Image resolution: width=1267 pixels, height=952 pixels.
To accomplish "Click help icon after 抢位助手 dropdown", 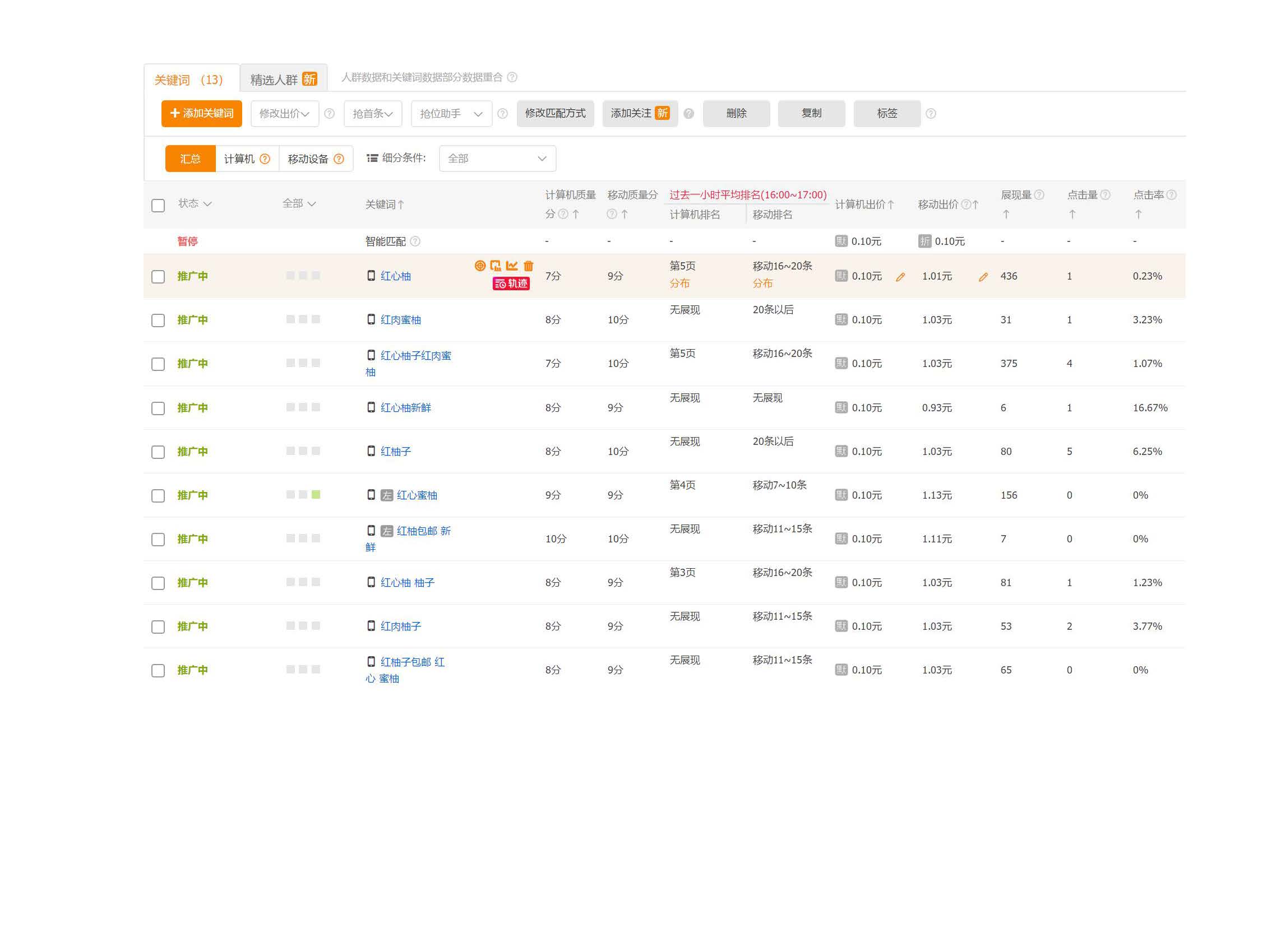I will tap(502, 114).
